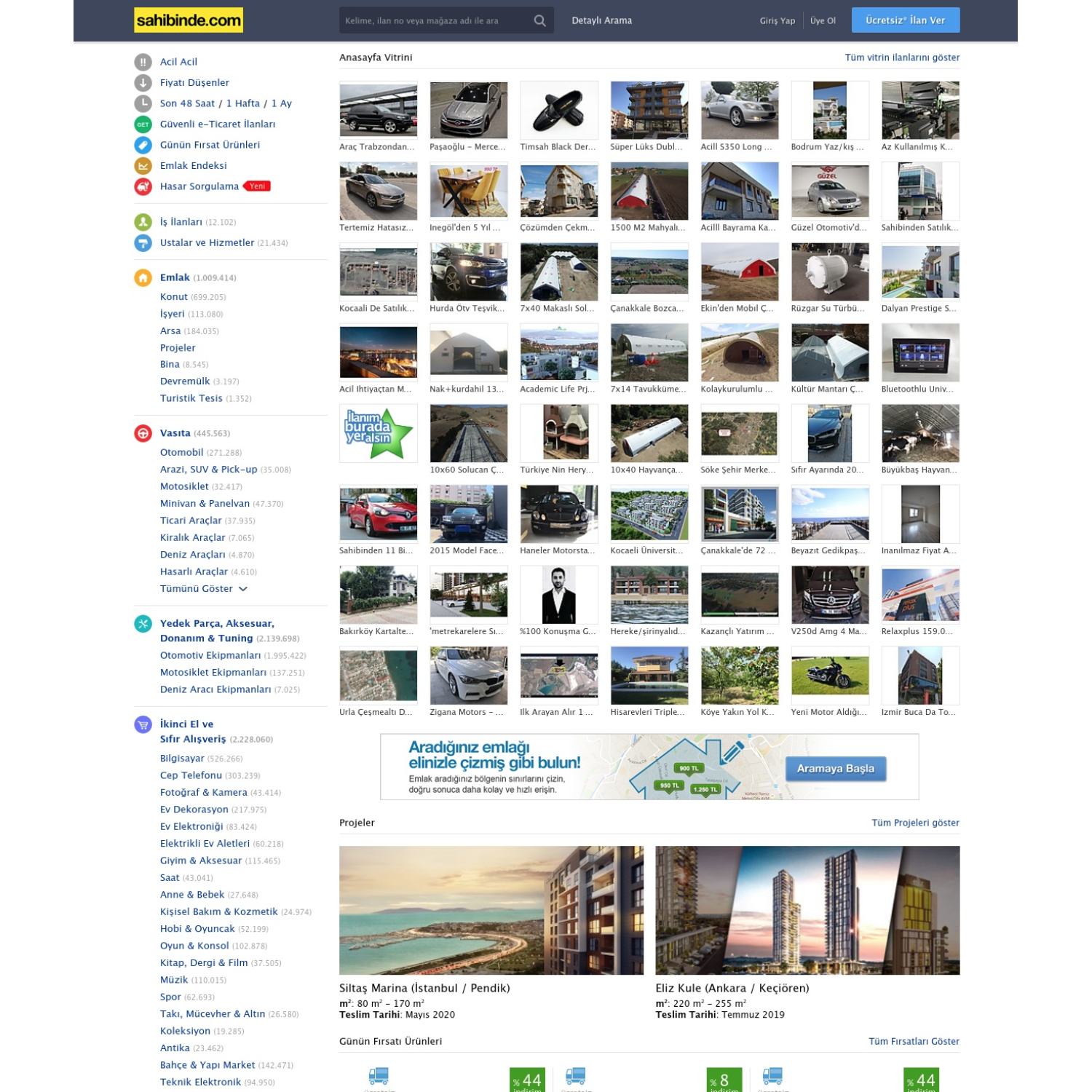Image resolution: width=1092 pixels, height=1092 pixels.
Task: Click the orange Emlak house icon
Action: point(143,277)
